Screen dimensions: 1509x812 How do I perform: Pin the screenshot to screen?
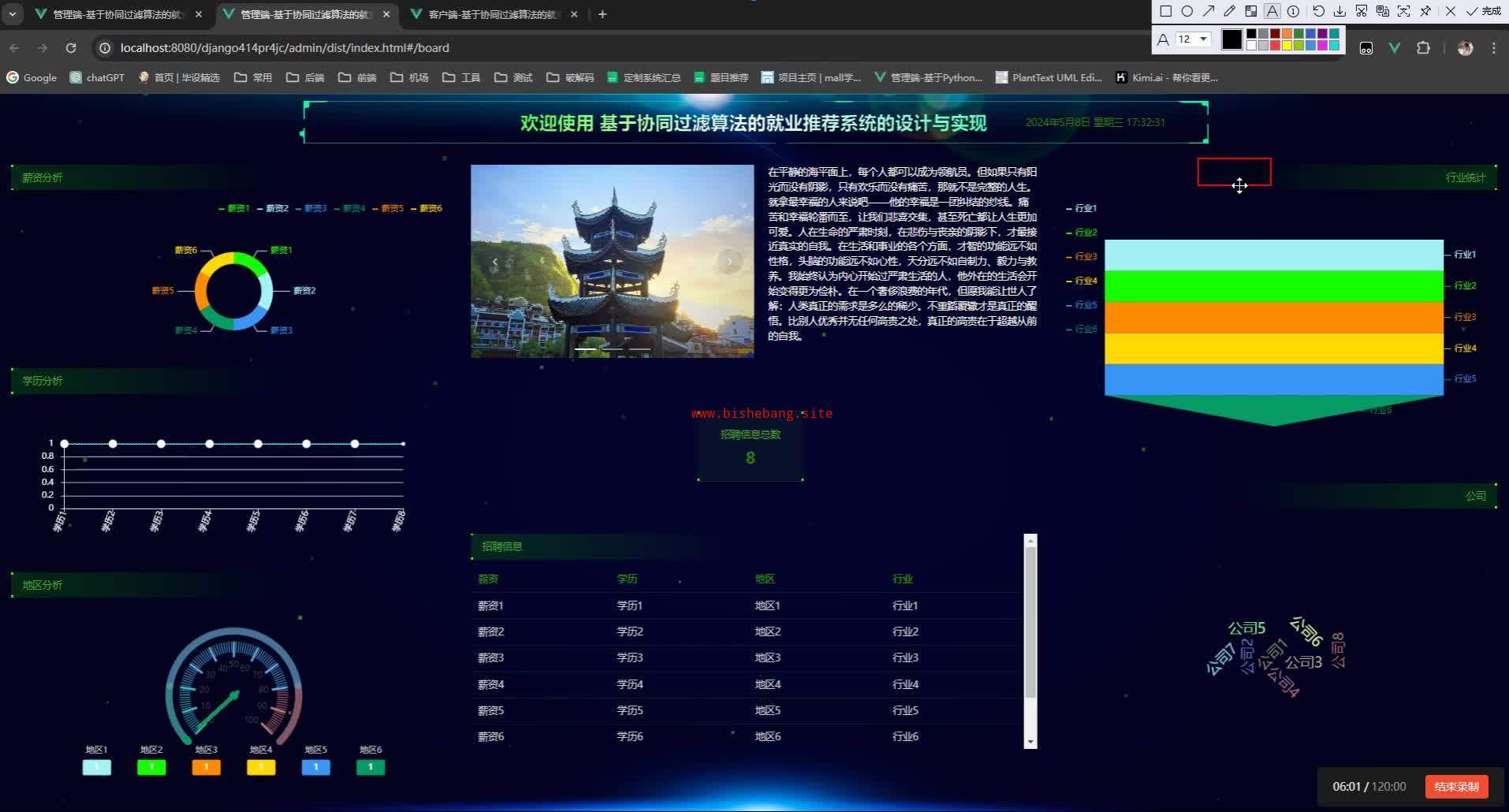click(x=1425, y=11)
